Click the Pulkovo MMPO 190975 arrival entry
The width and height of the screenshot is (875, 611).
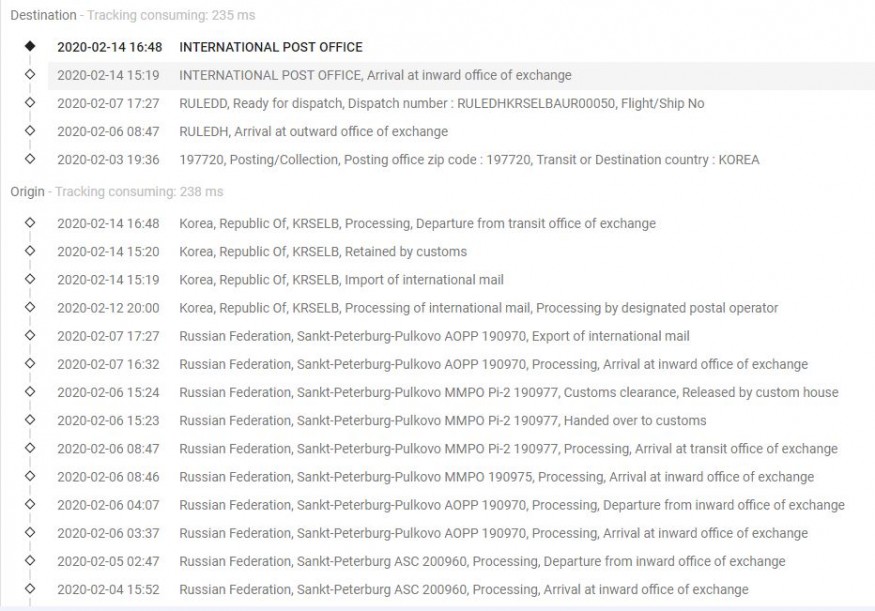point(496,477)
